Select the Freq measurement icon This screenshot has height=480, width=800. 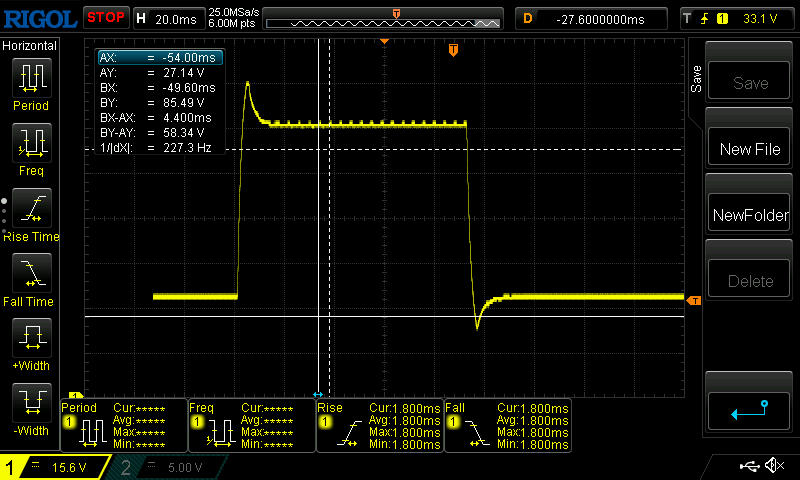coord(32,143)
